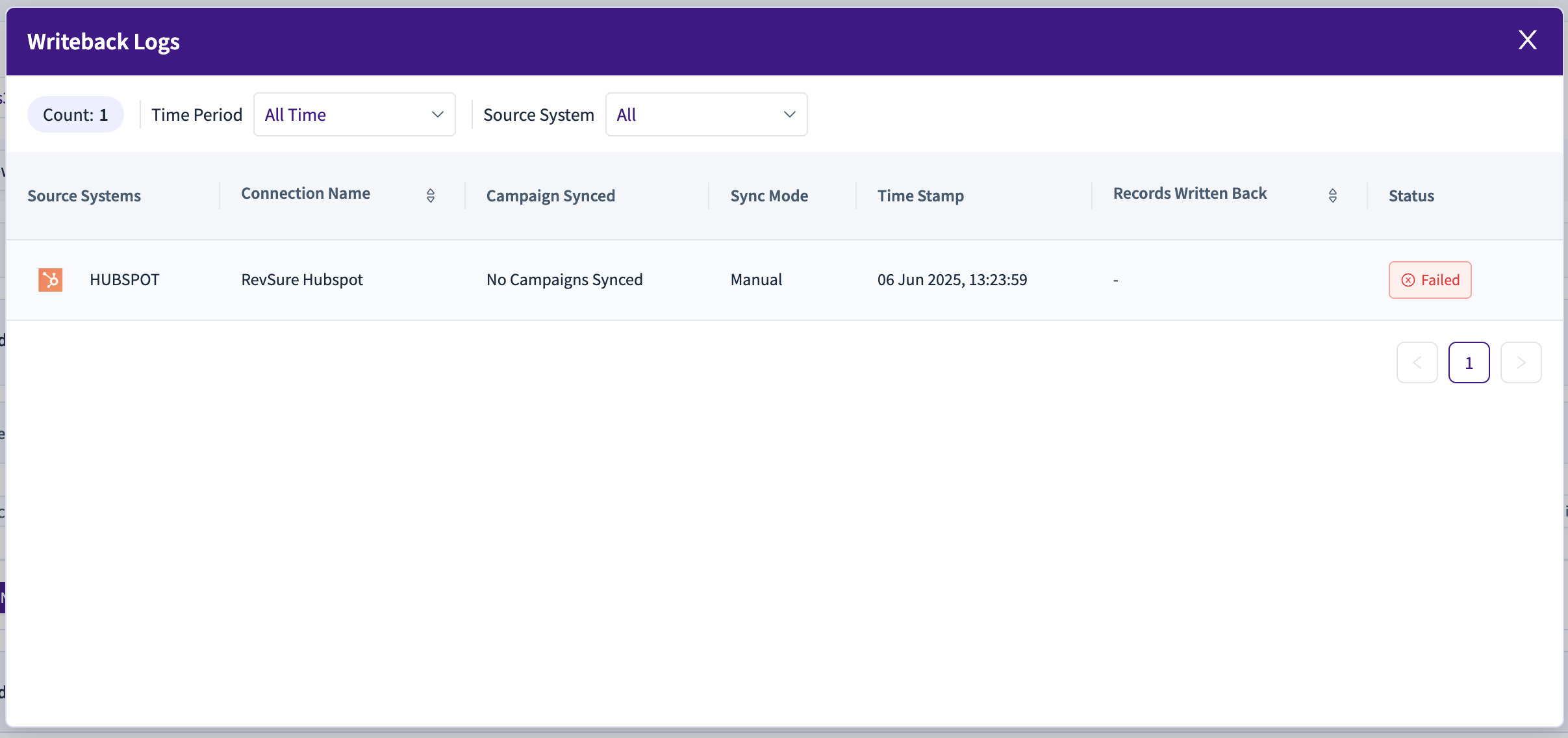1568x738 pixels.
Task: Click the Campaign Synced column header
Action: tap(550, 196)
